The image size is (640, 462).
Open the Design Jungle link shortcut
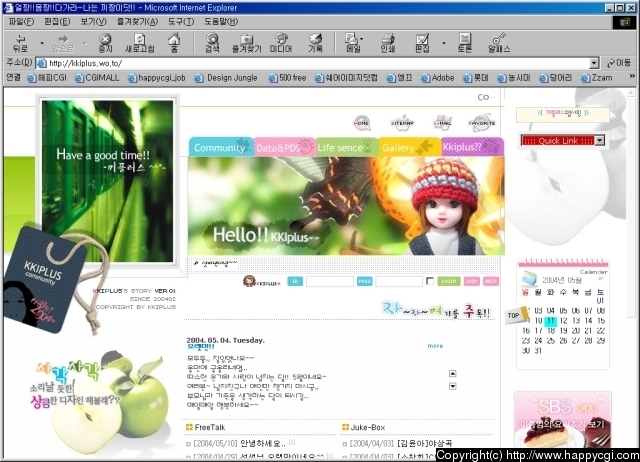[226, 78]
